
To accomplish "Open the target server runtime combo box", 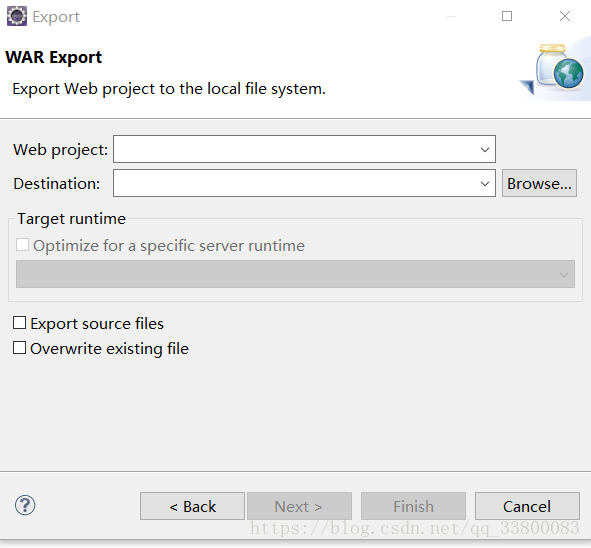I will point(295,274).
